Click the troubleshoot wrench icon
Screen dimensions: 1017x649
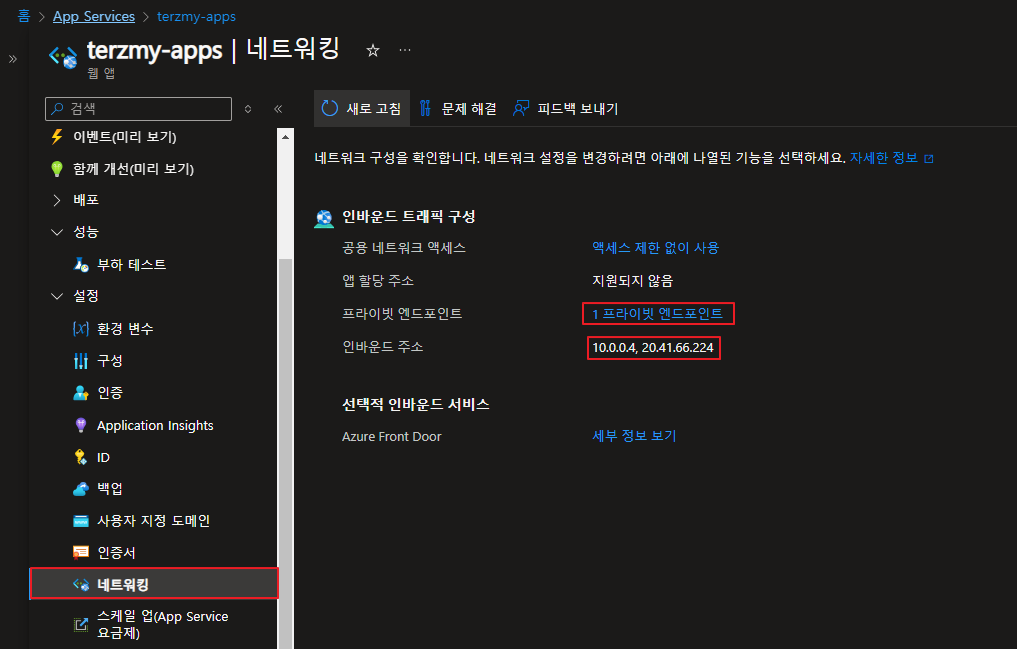425,108
